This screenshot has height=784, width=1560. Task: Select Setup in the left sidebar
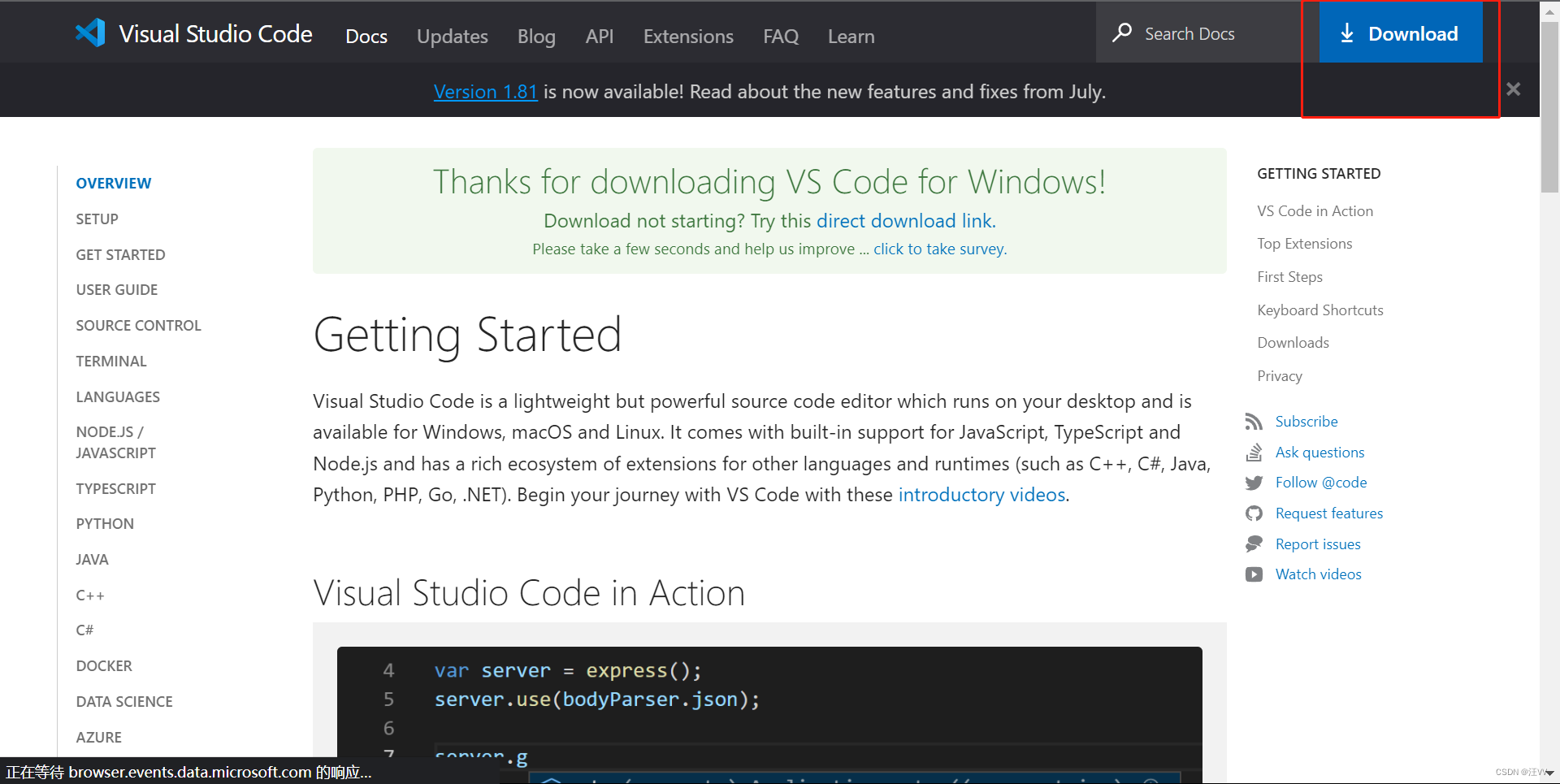pyautogui.click(x=97, y=219)
